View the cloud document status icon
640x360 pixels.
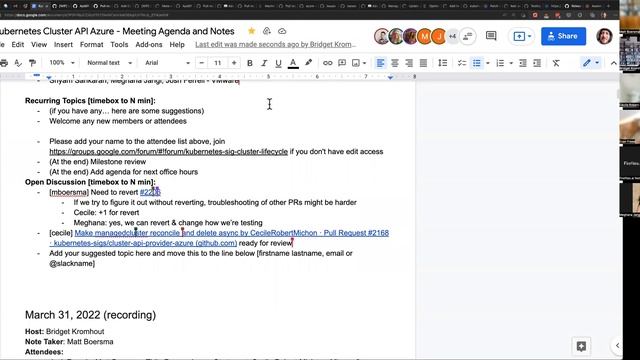click(282, 31)
